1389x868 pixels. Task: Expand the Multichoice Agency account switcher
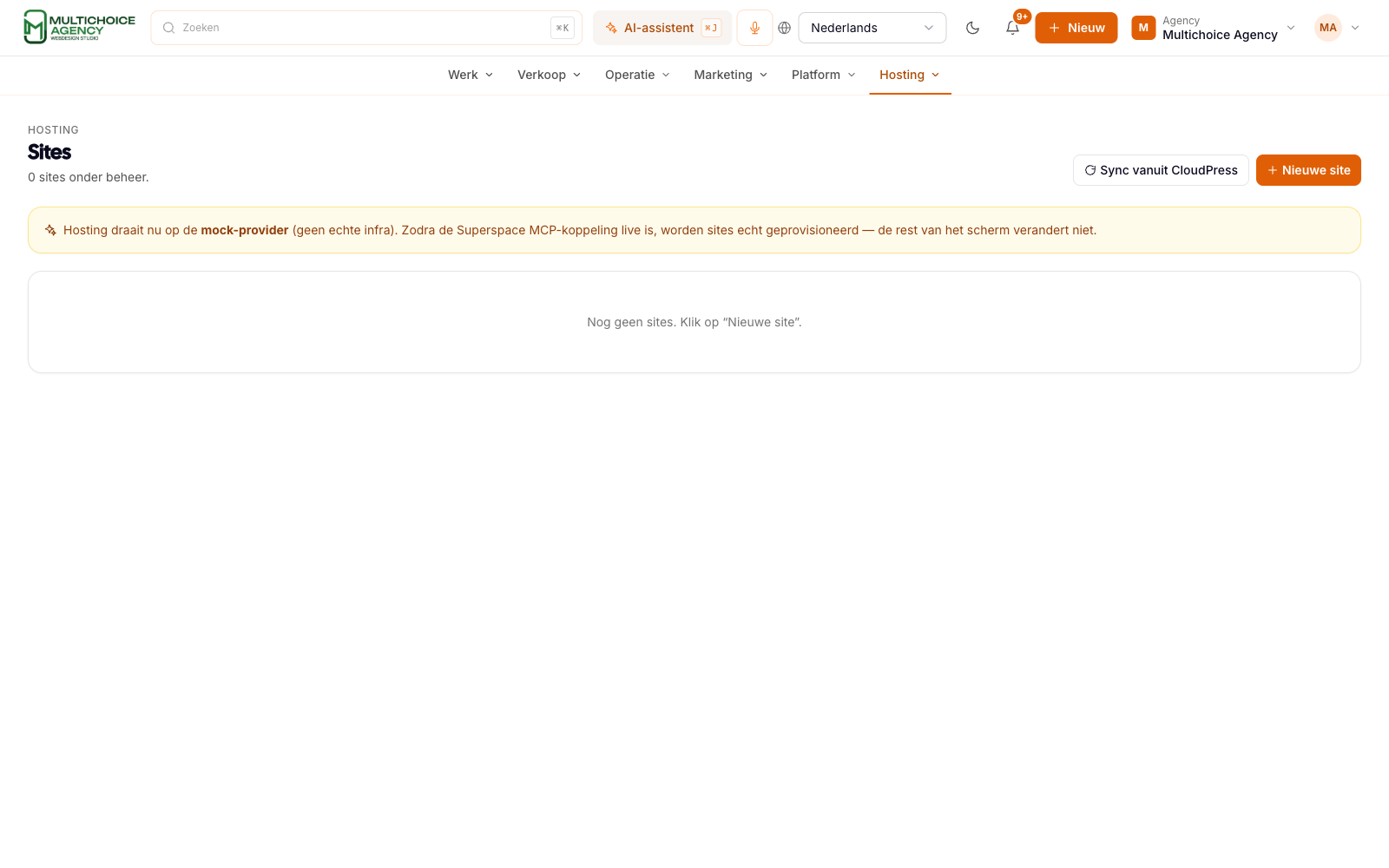[x=1214, y=28]
